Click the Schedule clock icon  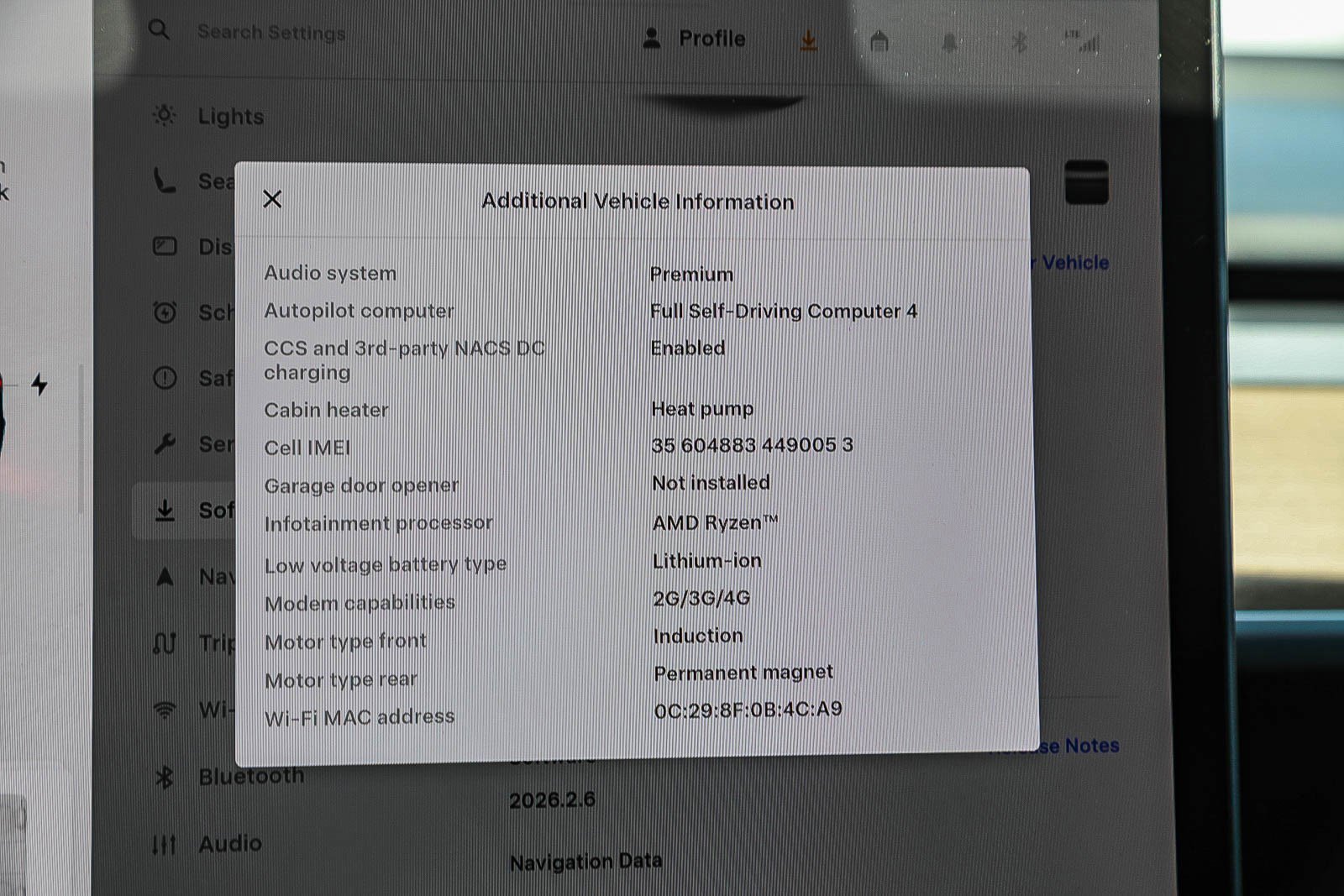tap(165, 312)
